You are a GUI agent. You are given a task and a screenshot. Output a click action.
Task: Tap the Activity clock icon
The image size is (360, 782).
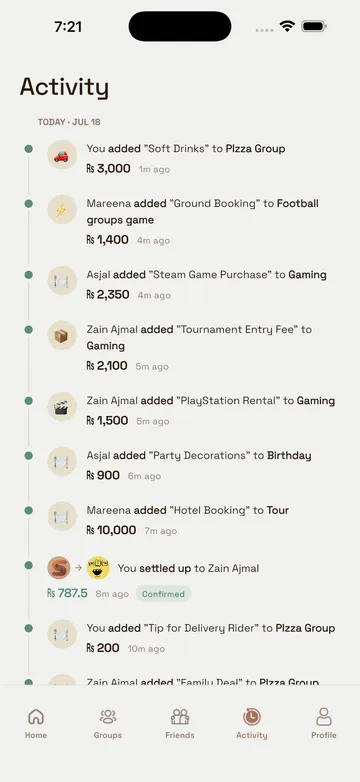pyautogui.click(x=252, y=717)
